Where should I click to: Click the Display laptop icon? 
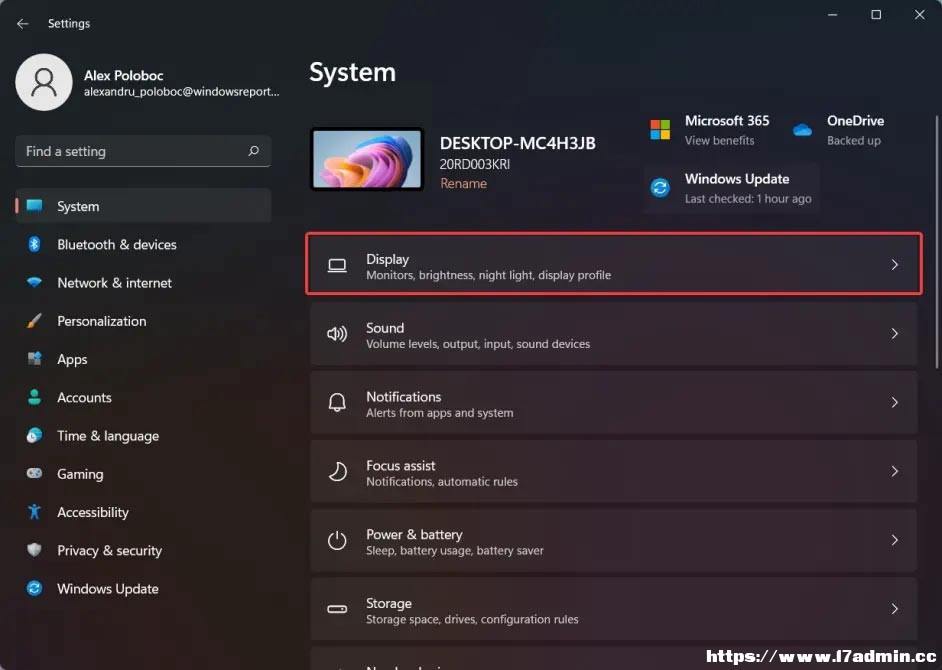[x=337, y=265]
